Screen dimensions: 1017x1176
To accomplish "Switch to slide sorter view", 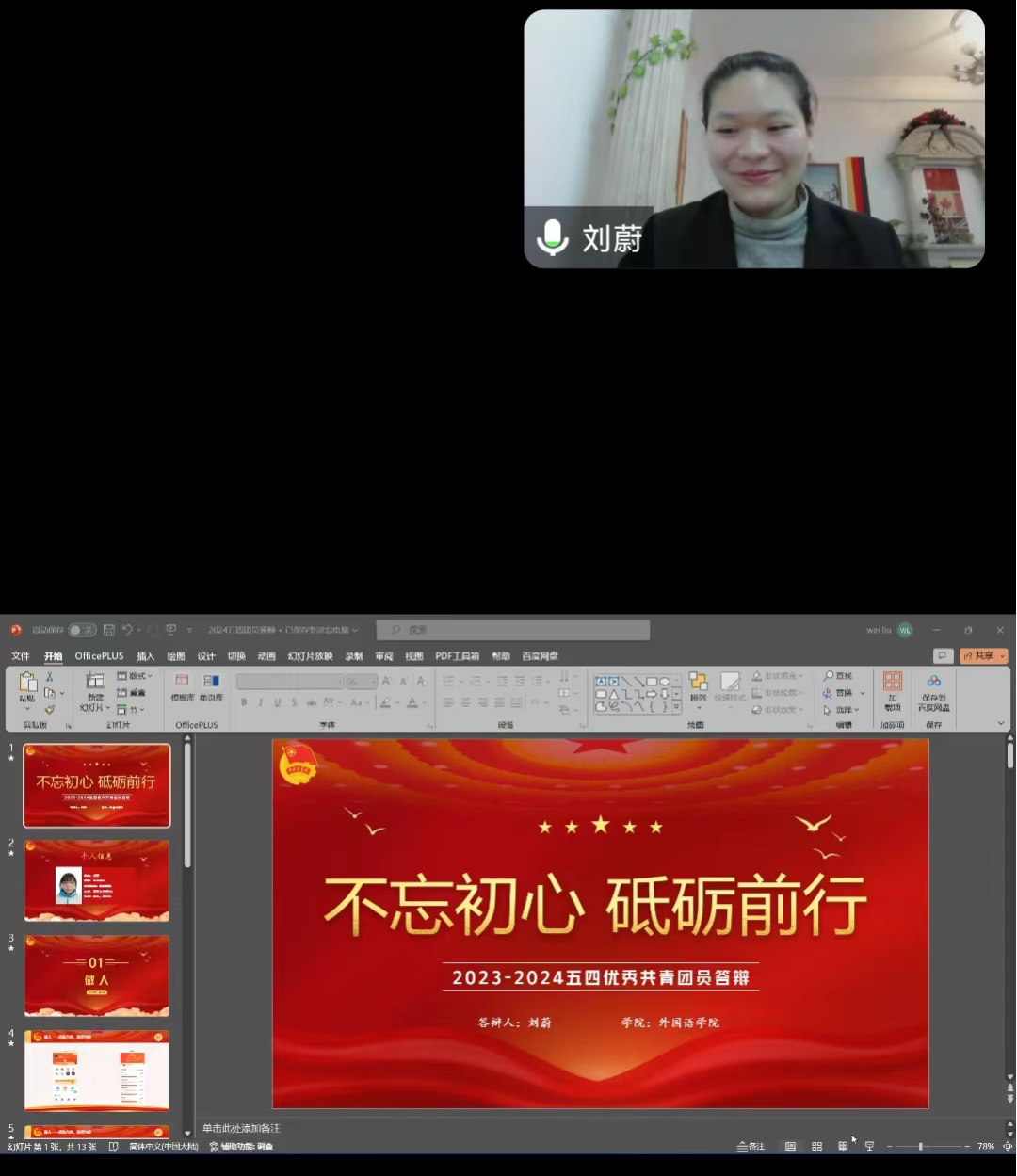I will [x=816, y=1146].
